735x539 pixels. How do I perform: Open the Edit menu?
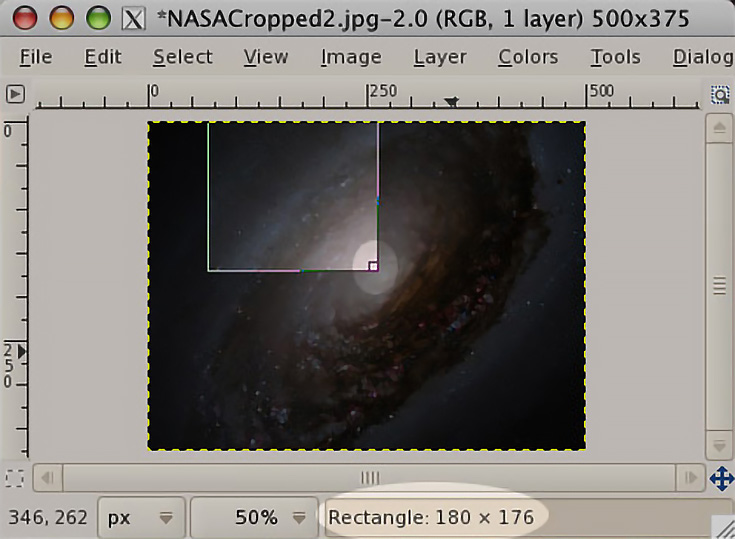pyautogui.click(x=103, y=57)
